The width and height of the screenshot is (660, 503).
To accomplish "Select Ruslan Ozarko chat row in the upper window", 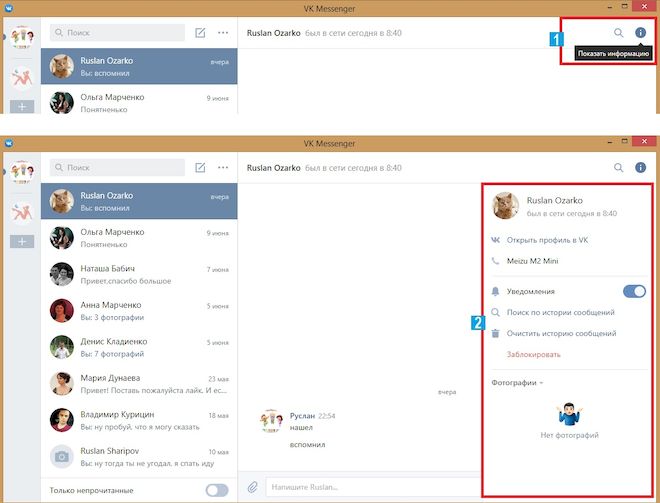I will click(139, 67).
